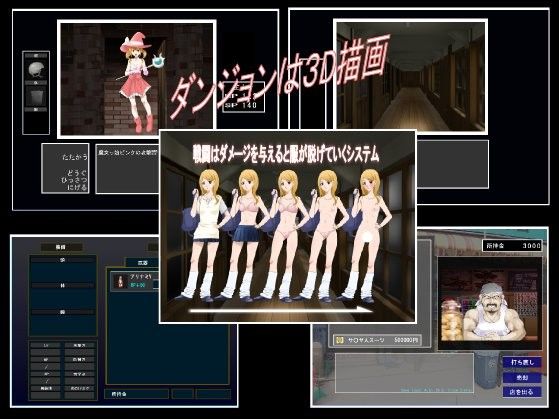Viewport: 559px width, 419px height.
Task: Click the 武器 tab in inventory
Action: (142, 262)
